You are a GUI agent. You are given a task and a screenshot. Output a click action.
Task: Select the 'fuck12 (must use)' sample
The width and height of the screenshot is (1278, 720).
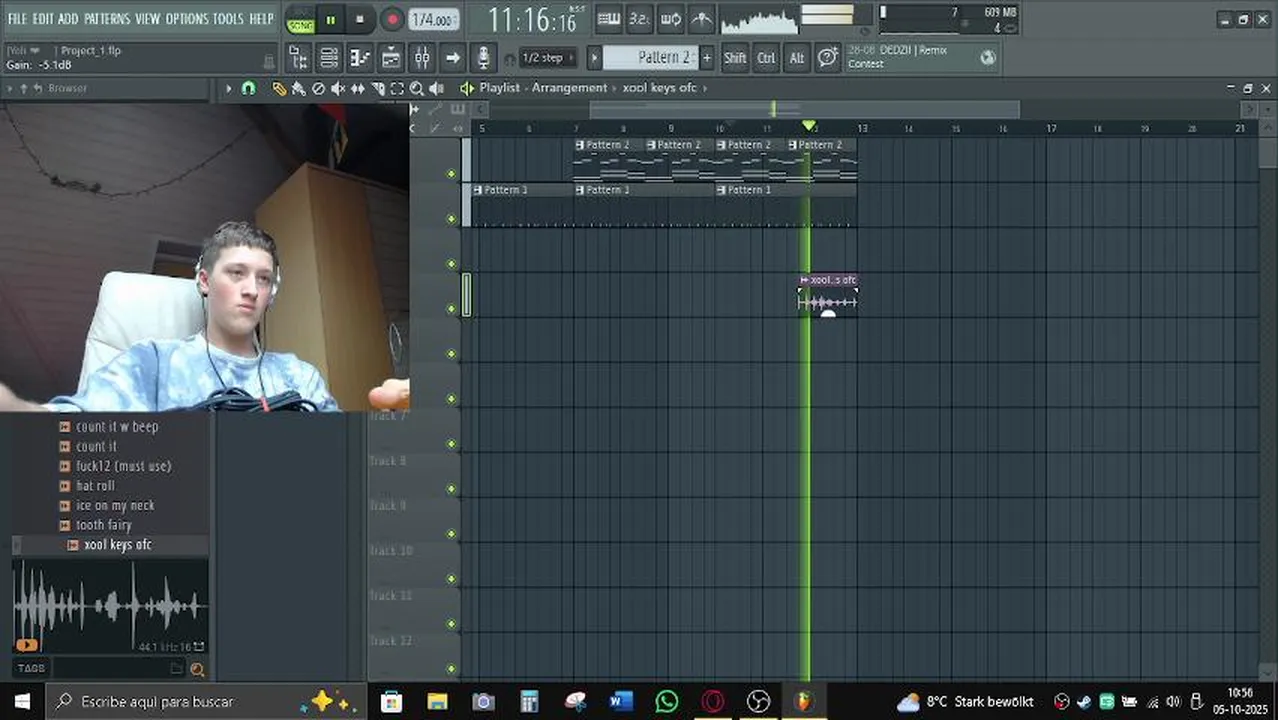[123, 466]
